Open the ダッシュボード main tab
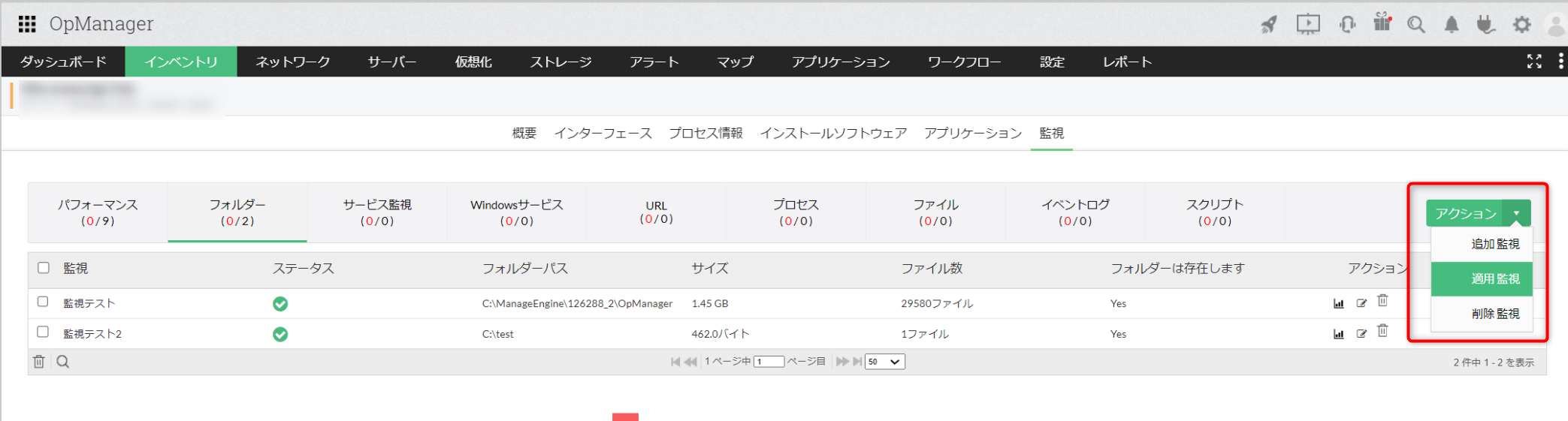This screenshot has width=1568, height=421. (63, 62)
